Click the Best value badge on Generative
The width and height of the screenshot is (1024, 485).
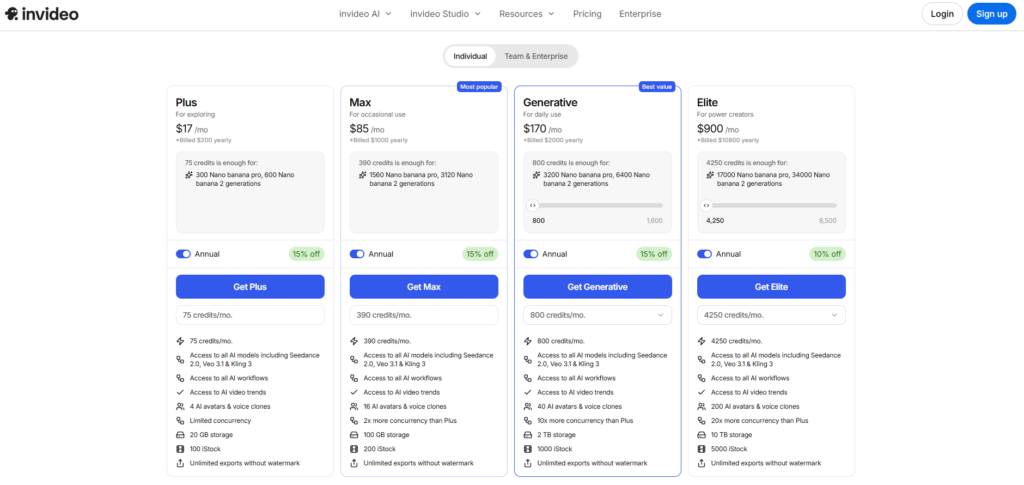pos(657,86)
